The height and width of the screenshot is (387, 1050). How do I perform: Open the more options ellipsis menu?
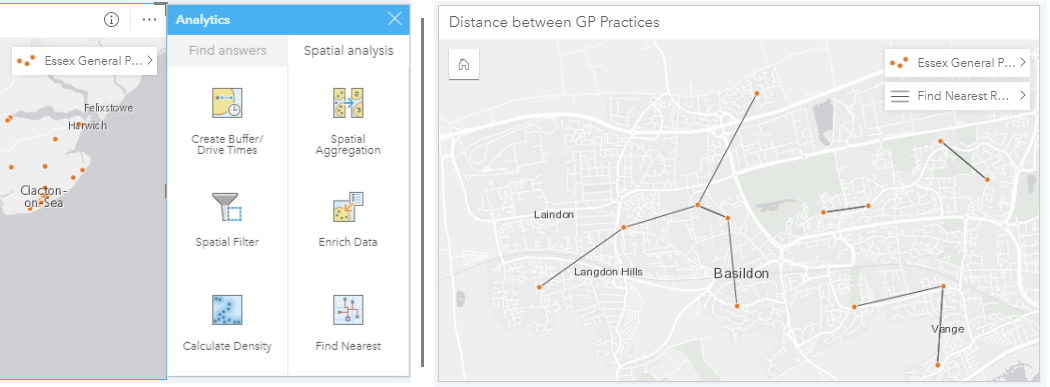click(149, 19)
